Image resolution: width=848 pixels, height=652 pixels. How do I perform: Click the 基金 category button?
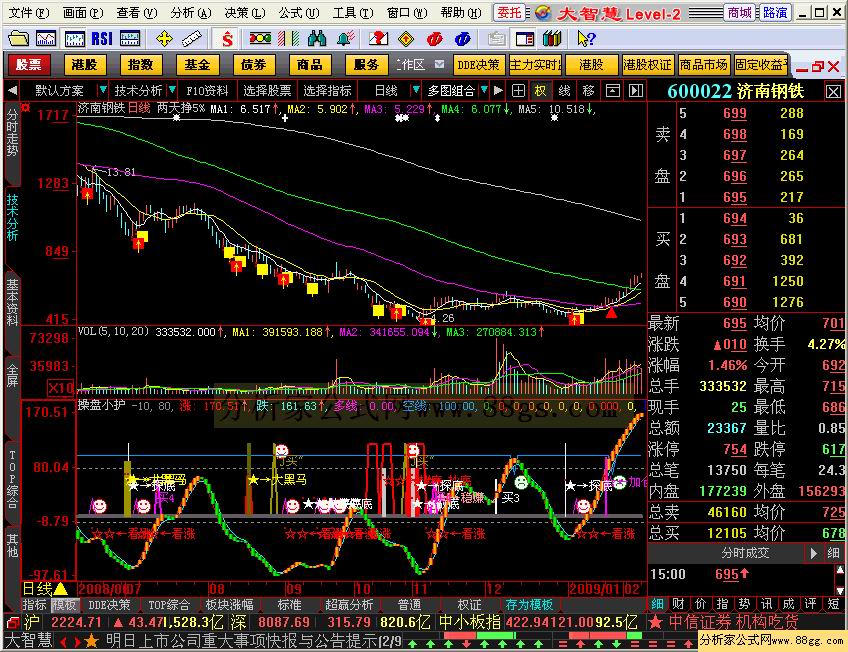click(x=197, y=65)
